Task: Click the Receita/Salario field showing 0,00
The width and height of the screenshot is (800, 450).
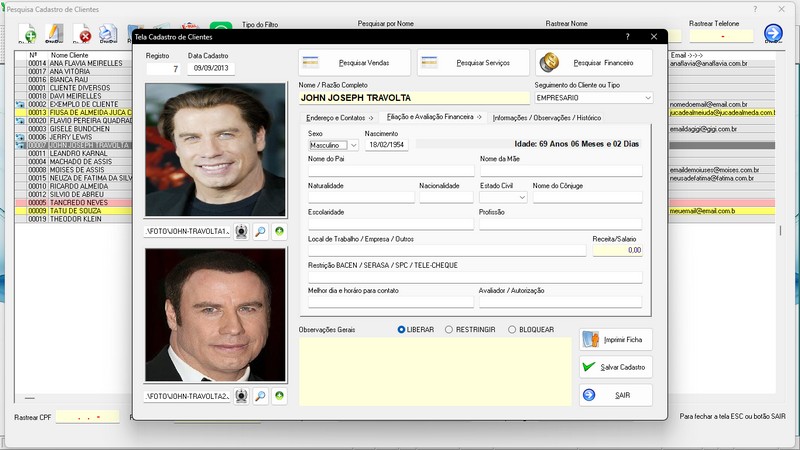Action: [x=617, y=250]
